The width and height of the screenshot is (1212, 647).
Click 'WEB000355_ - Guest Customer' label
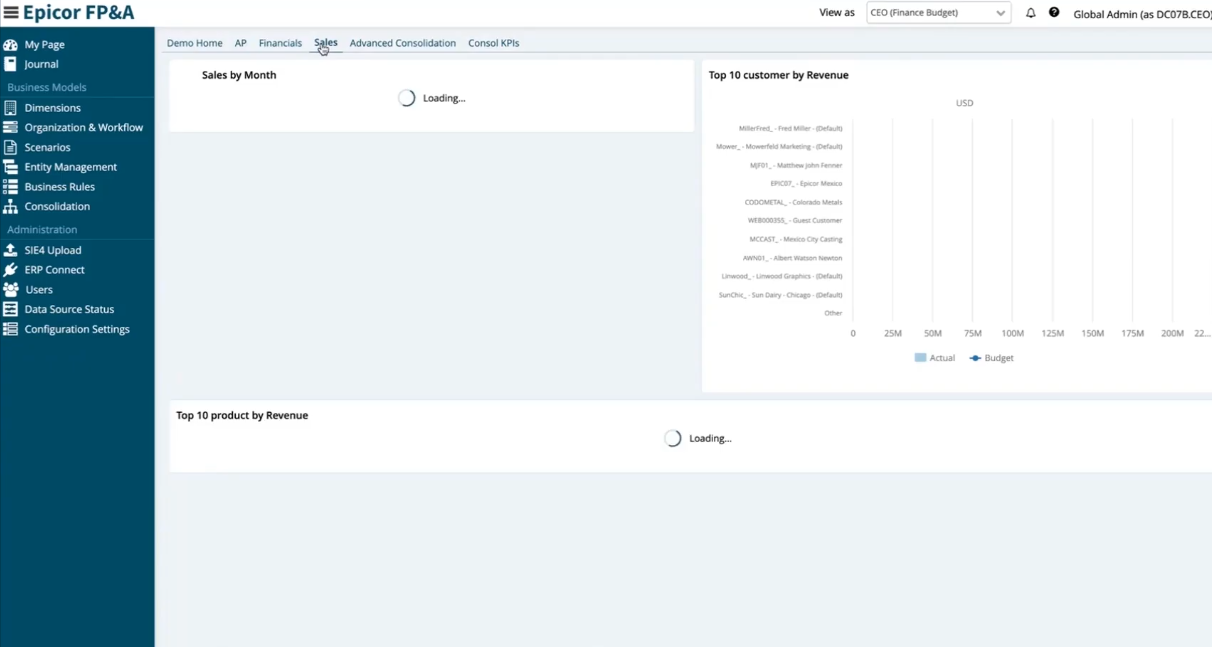pyautogui.click(x=795, y=221)
